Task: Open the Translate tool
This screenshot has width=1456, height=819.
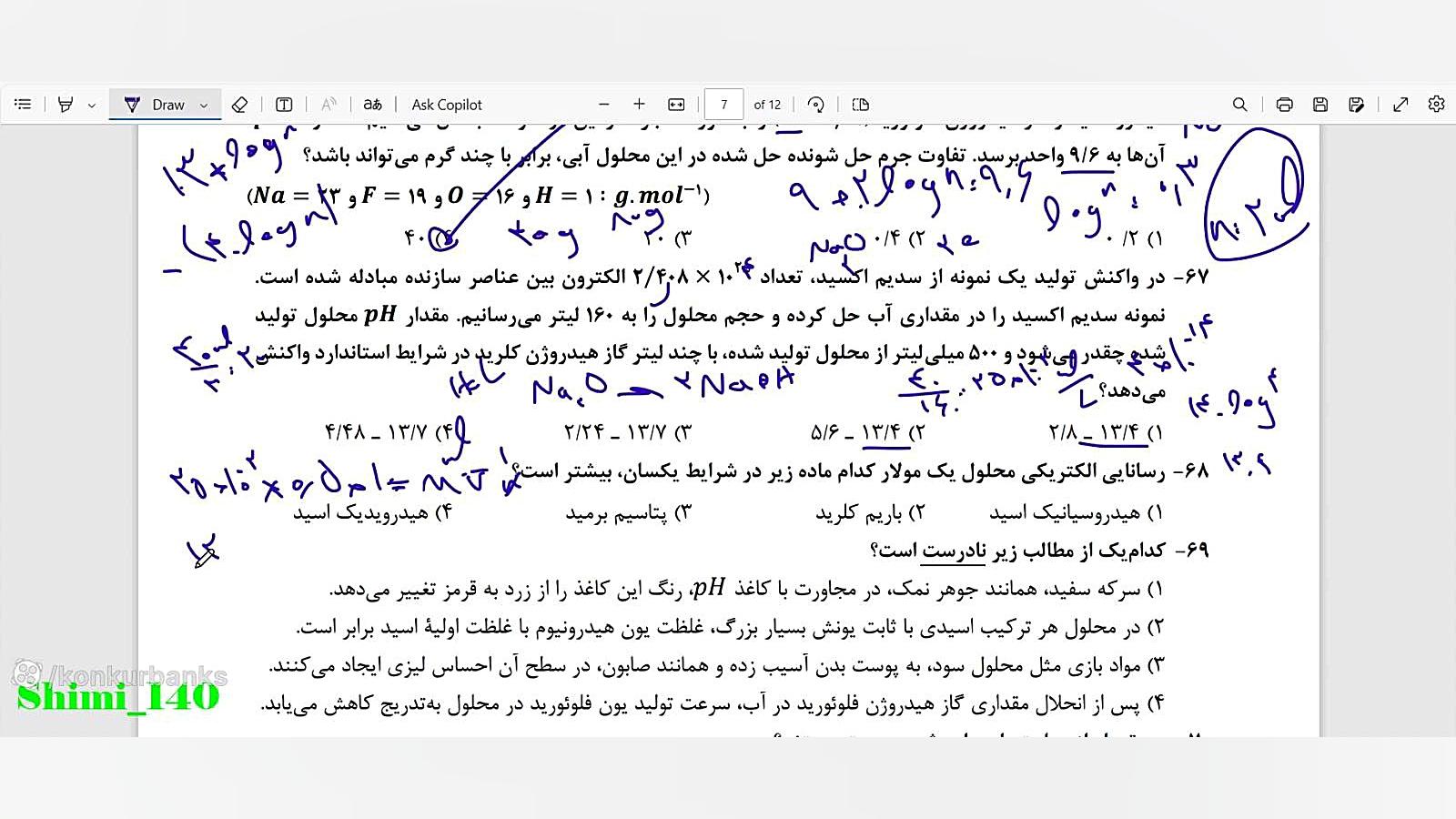Action: tap(372, 105)
